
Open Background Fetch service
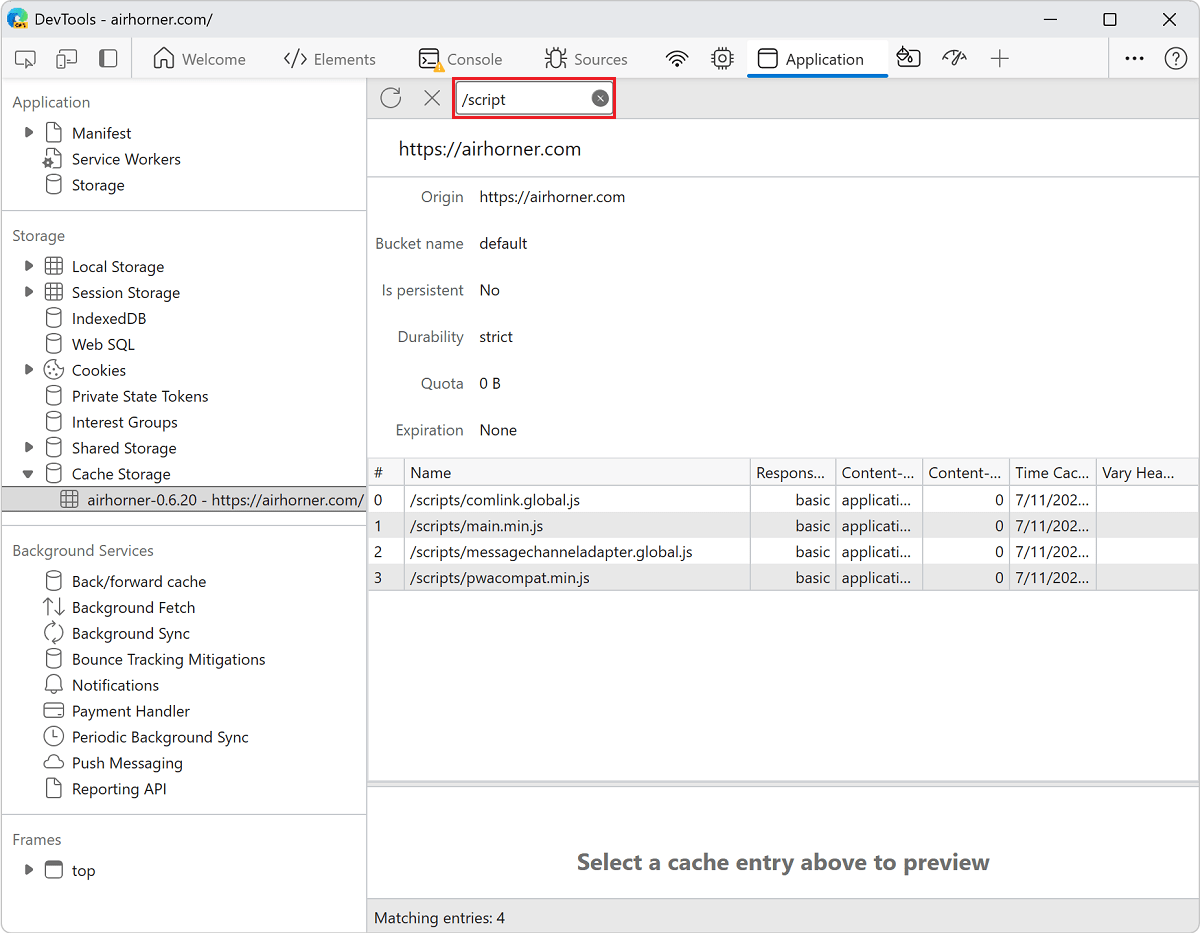[131, 606]
